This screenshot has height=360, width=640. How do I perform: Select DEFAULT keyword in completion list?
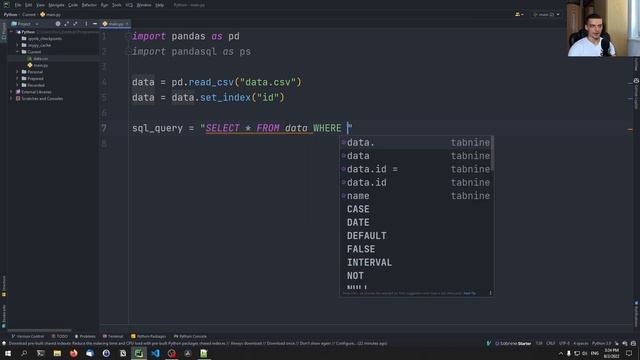tap(416, 236)
